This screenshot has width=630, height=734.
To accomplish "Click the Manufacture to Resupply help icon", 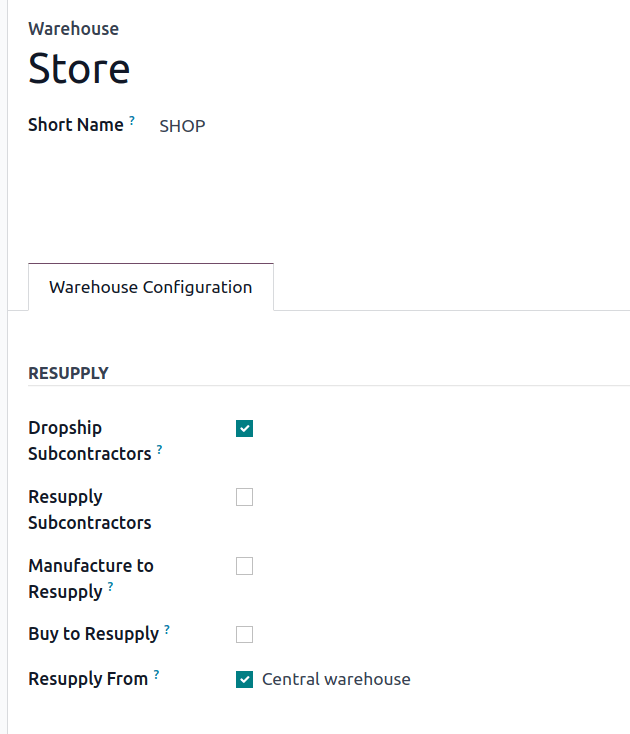I will tap(110, 588).
